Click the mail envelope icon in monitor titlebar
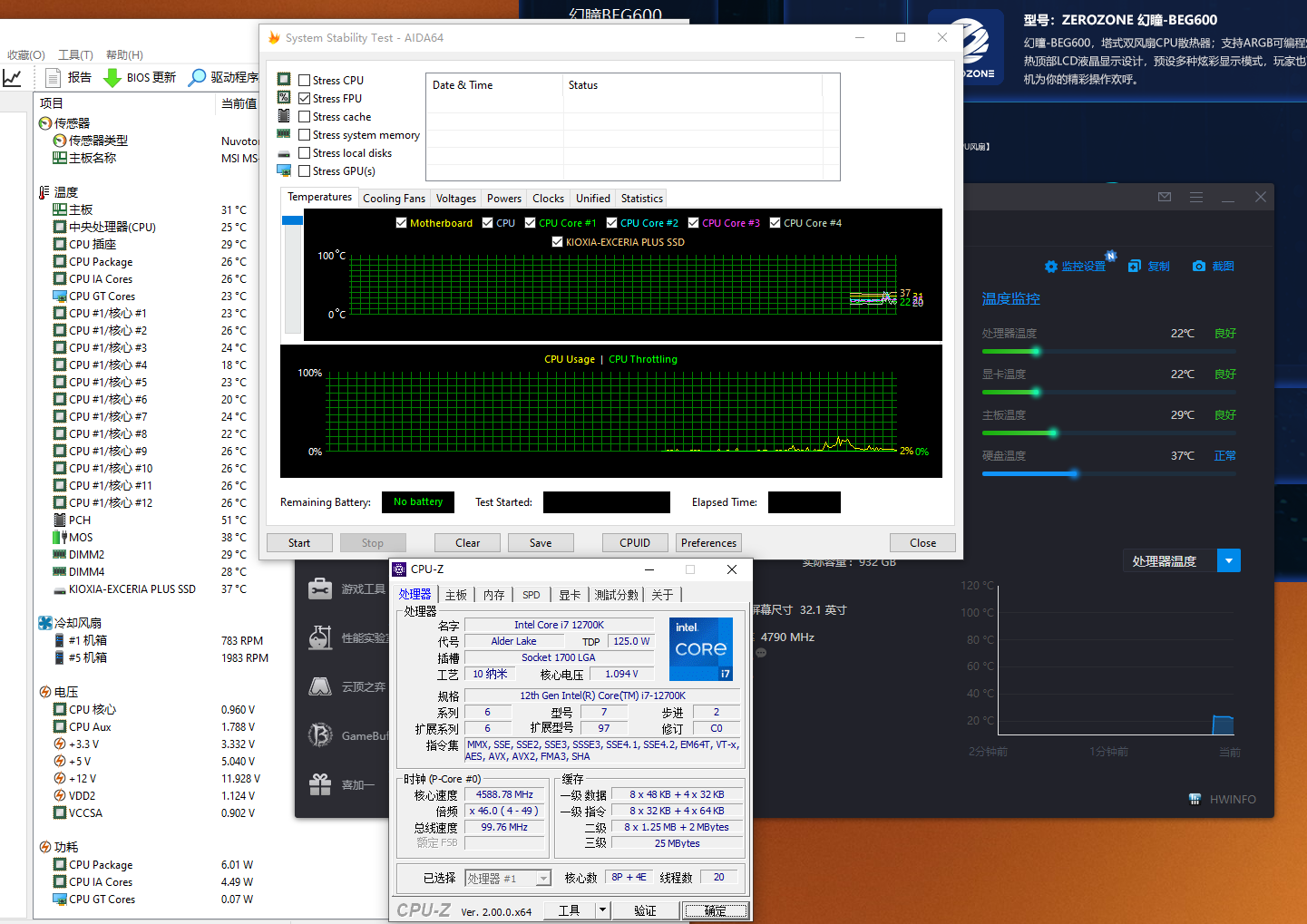 [x=1165, y=197]
